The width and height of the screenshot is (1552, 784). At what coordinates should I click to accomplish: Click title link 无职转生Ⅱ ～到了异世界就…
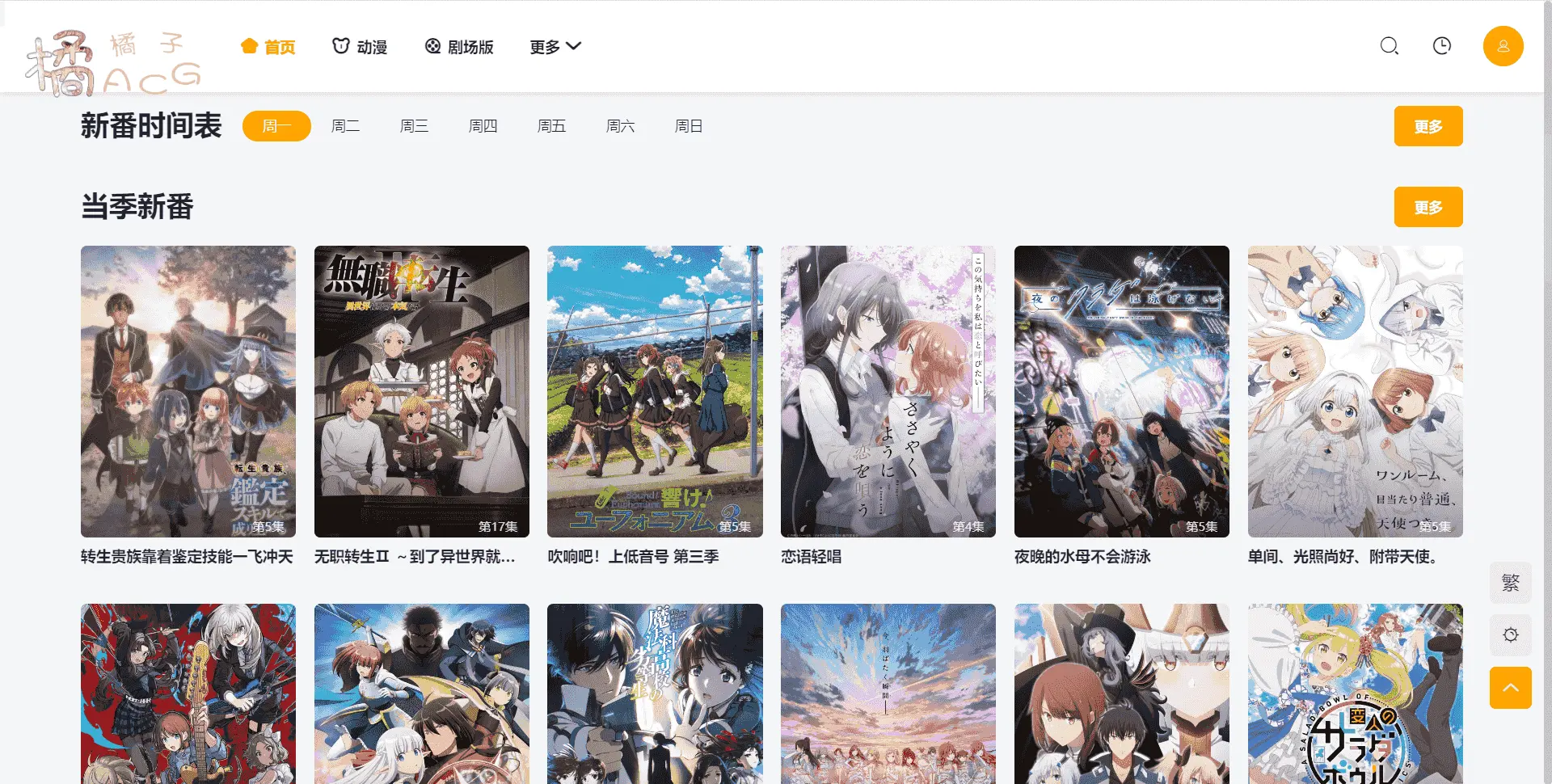[415, 557]
